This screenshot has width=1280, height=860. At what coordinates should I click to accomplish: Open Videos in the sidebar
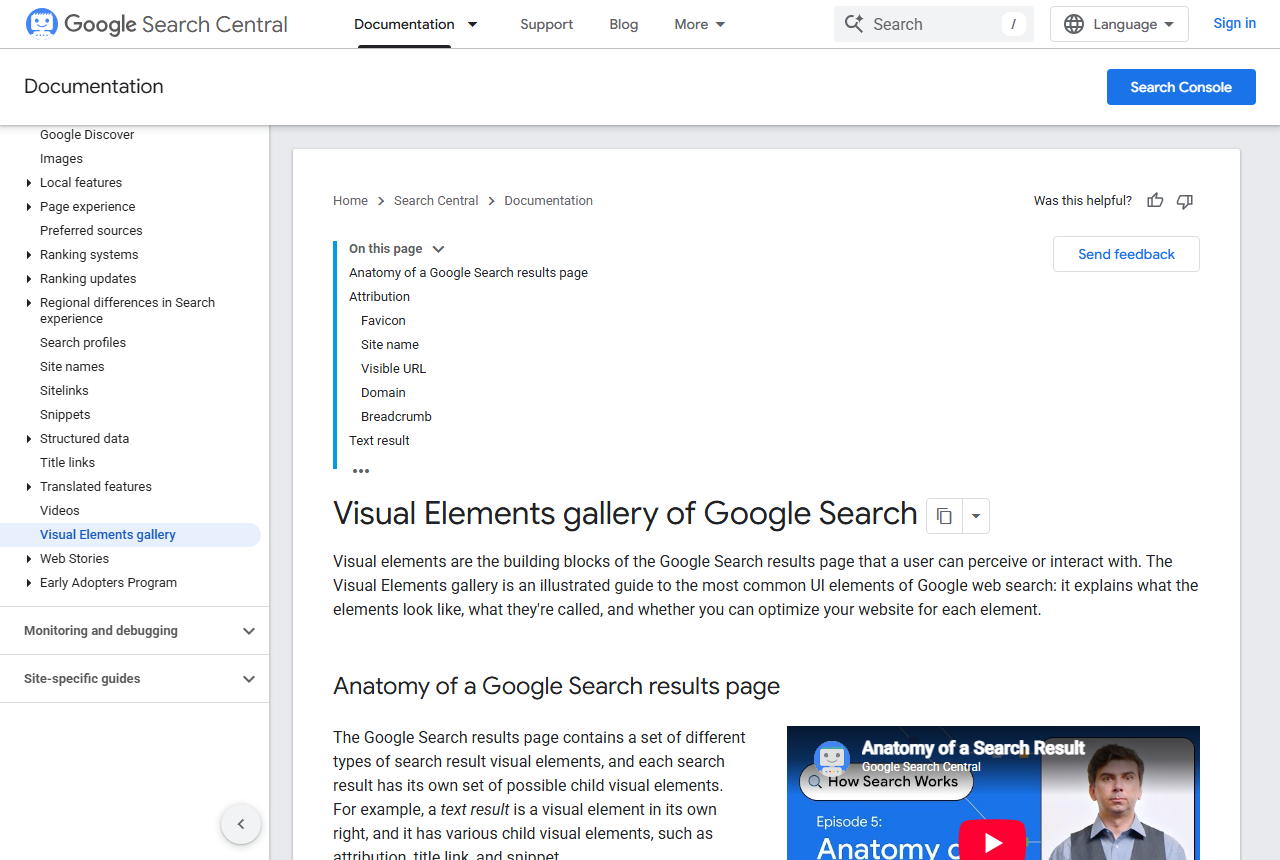(60, 511)
